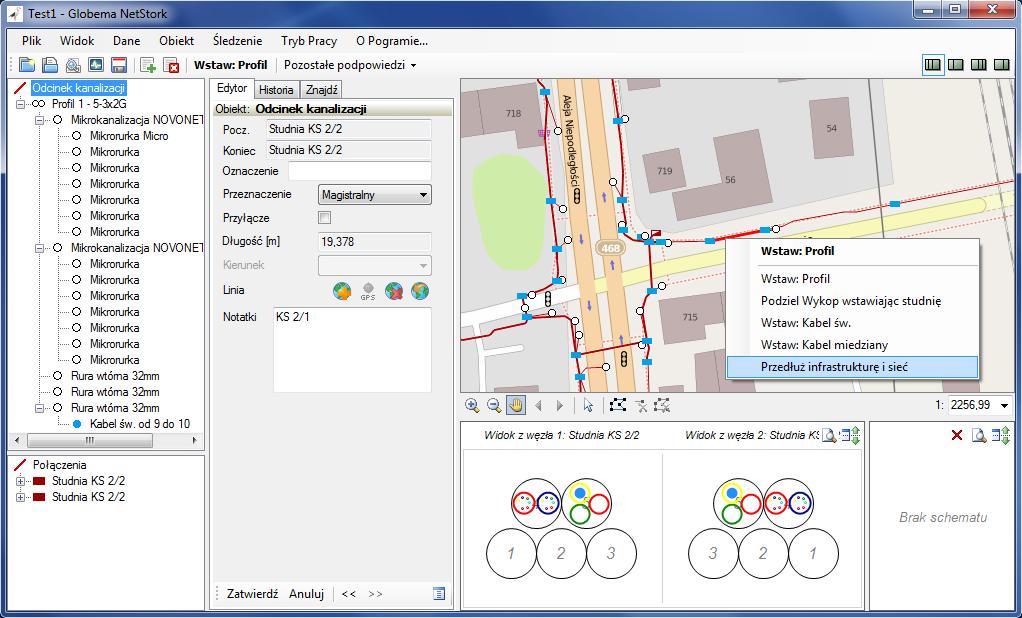Switch to second window layout button

pyautogui.click(x=956, y=65)
